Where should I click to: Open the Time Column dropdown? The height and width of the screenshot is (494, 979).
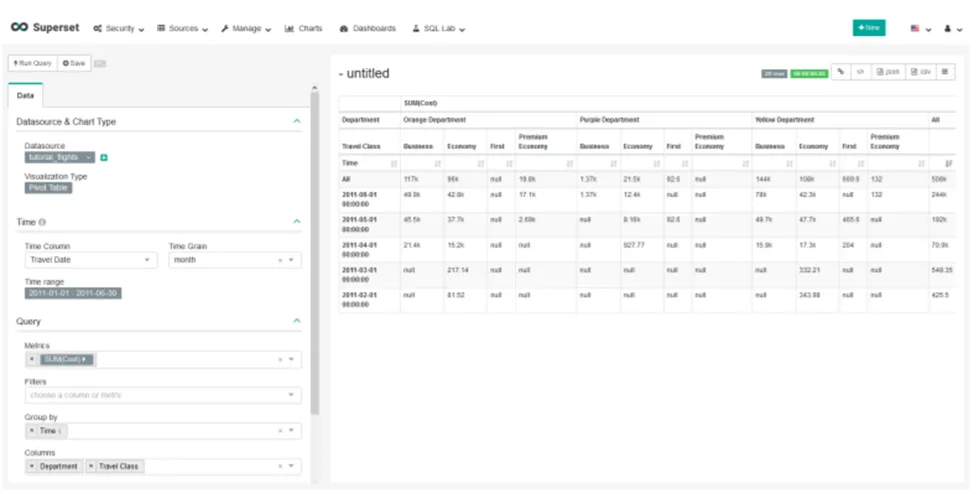[91, 260]
